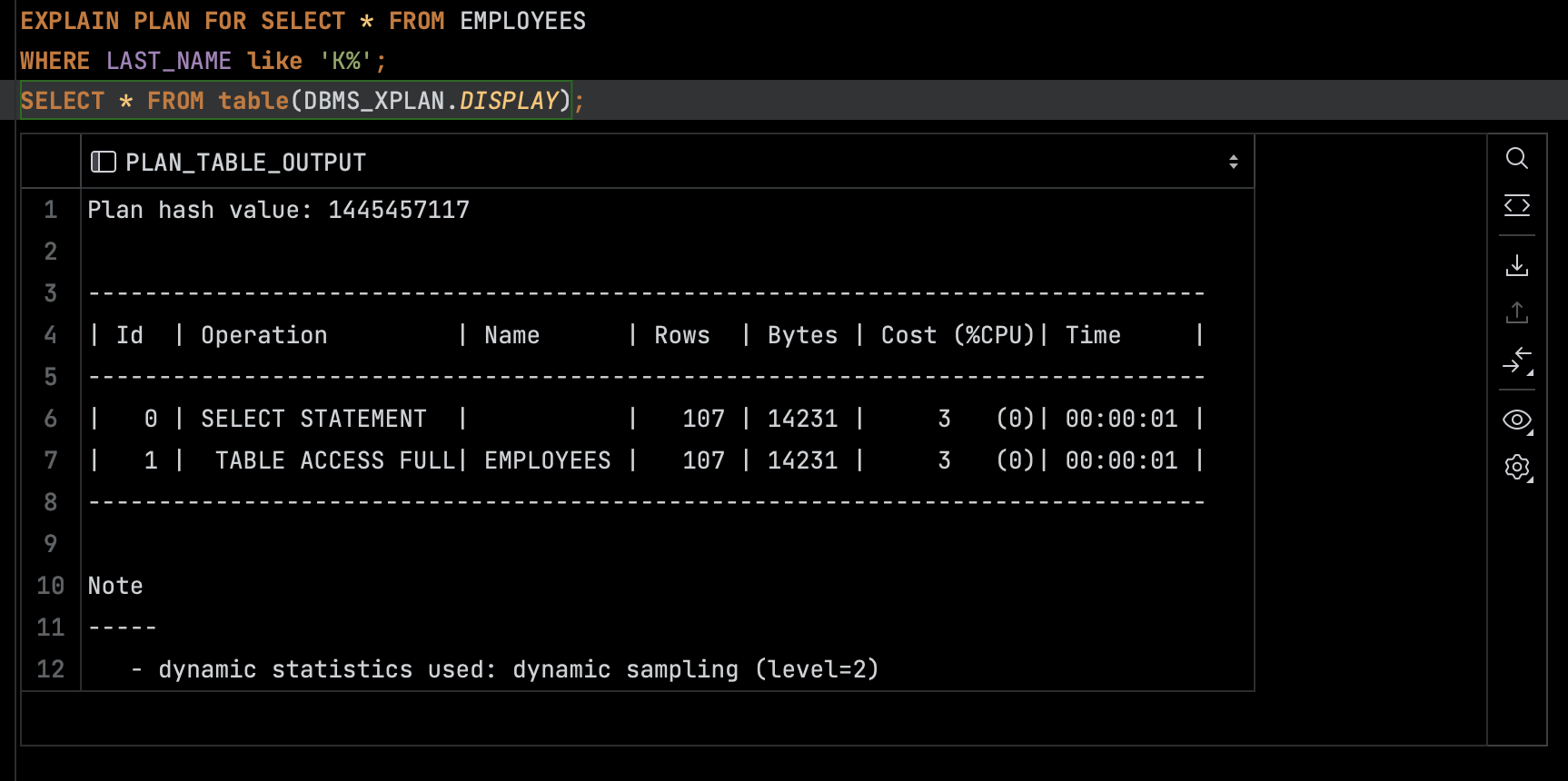
Task: Select row number 4
Action: tap(51, 335)
